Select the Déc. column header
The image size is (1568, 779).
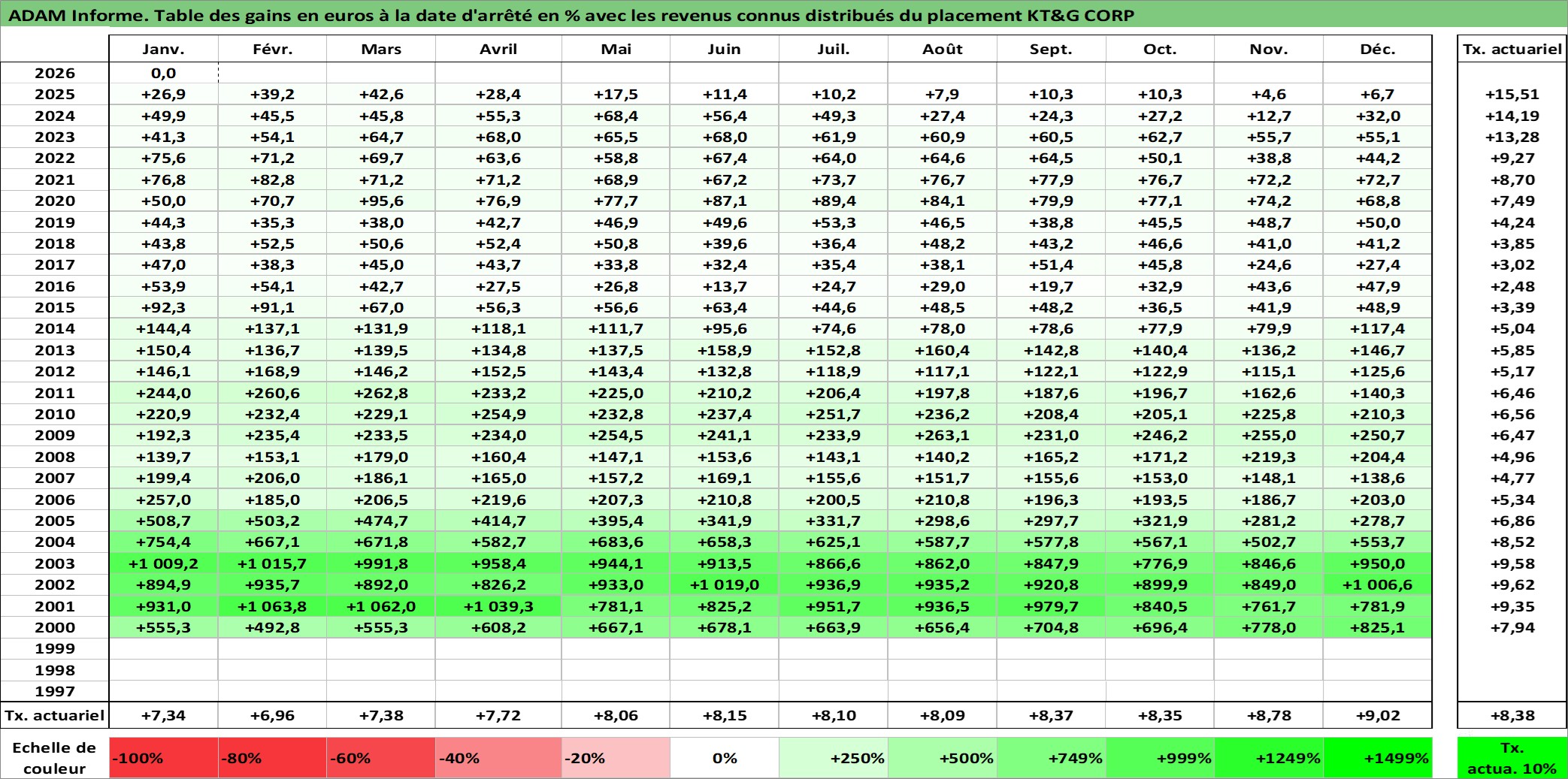(1378, 49)
